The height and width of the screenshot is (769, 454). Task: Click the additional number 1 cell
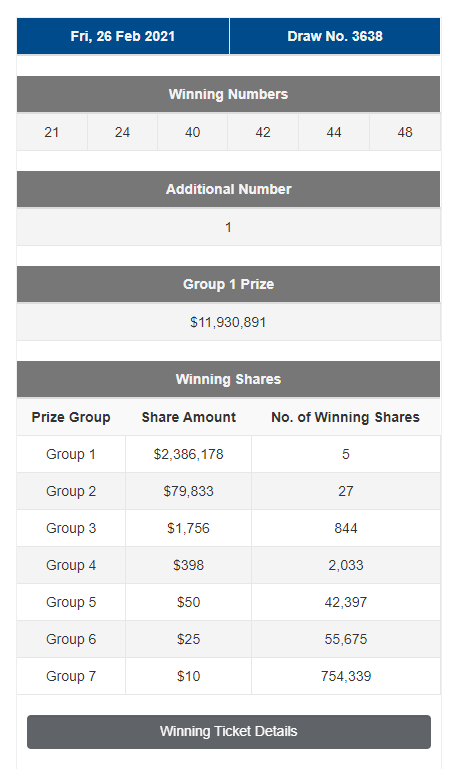click(228, 227)
